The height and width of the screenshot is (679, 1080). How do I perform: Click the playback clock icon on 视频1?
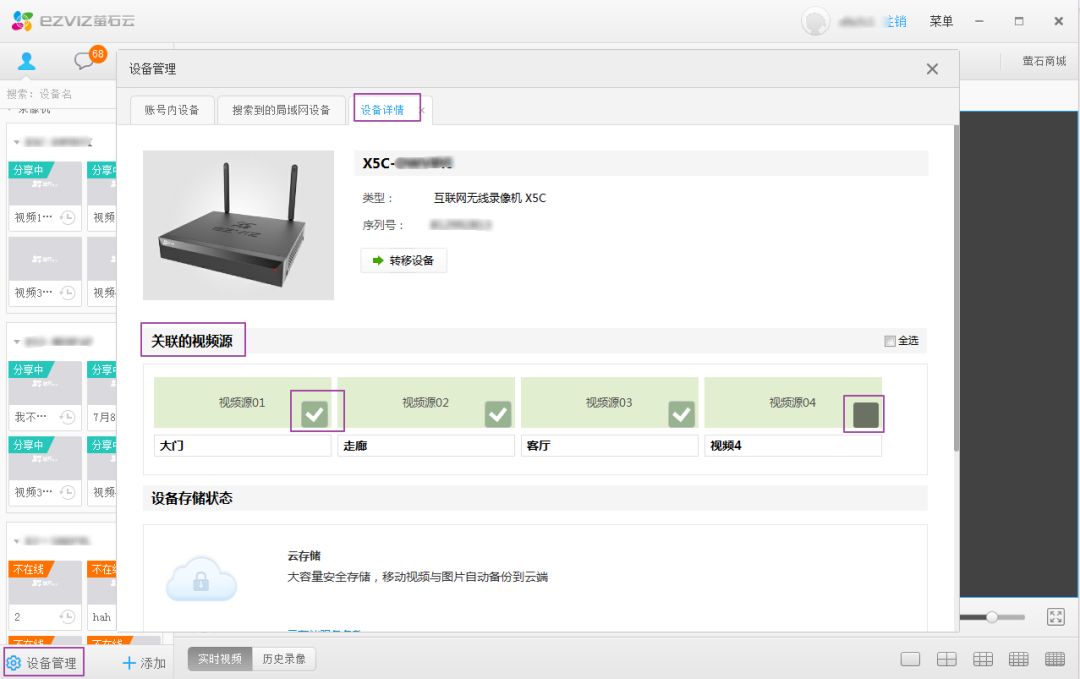tap(68, 217)
